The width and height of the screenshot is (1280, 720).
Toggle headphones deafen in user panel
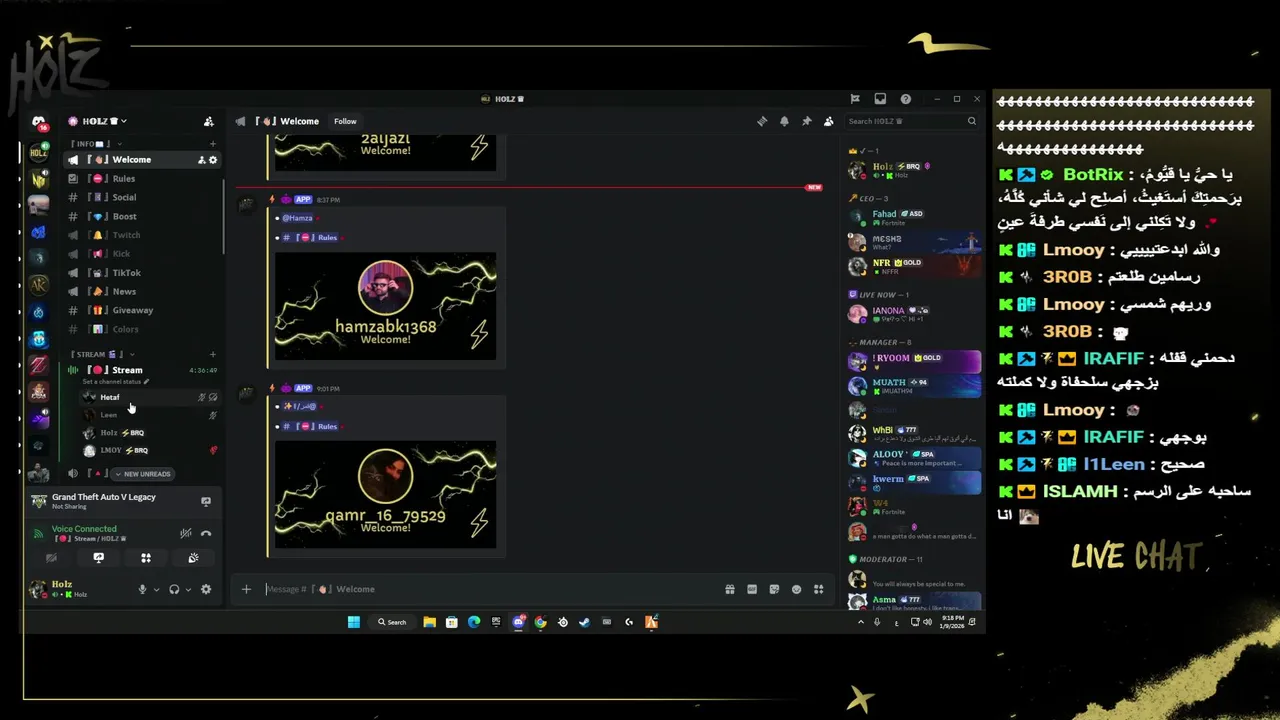click(174, 589)
